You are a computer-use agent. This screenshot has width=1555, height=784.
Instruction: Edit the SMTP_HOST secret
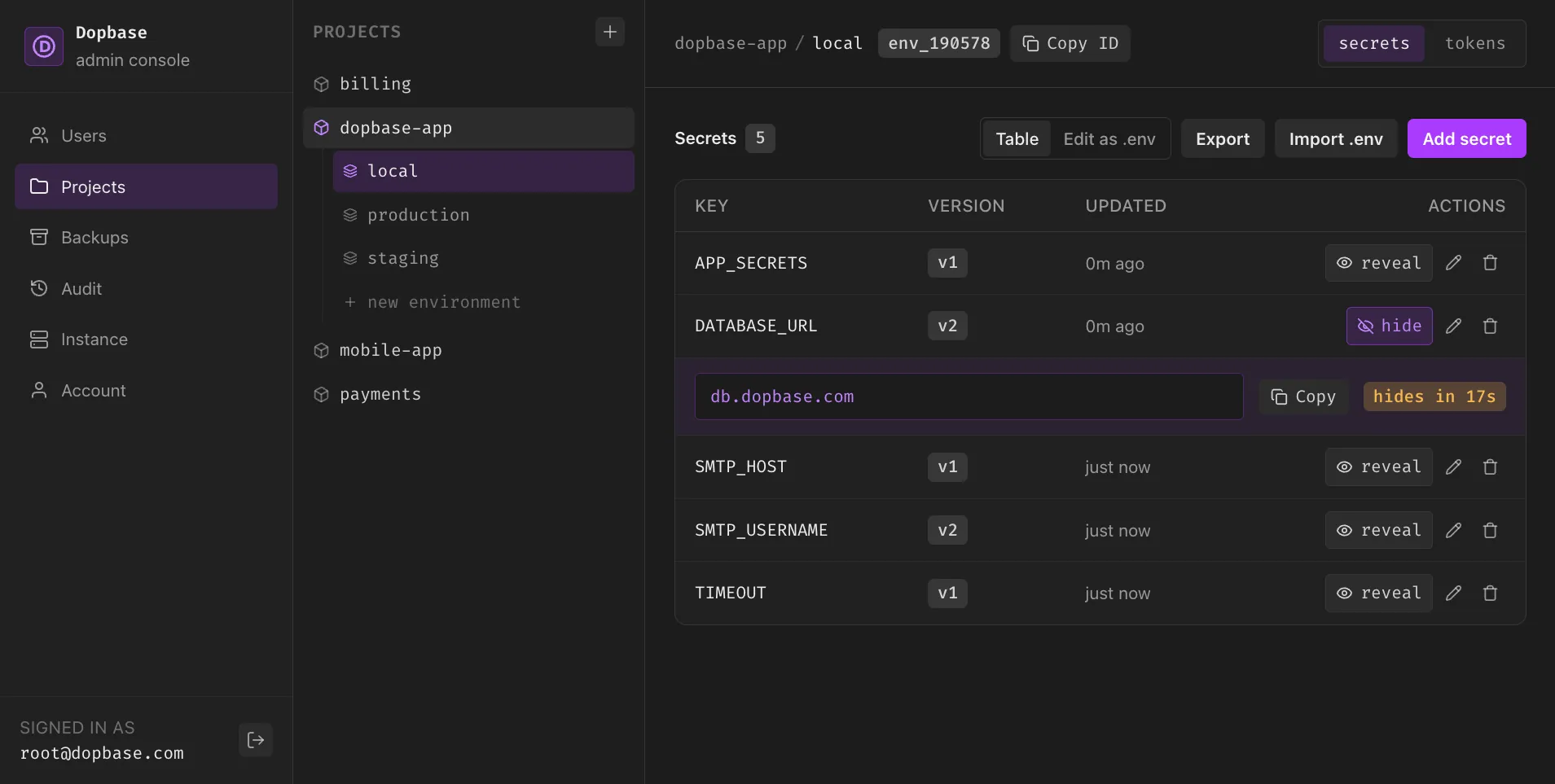click(x=1453, y=467)
